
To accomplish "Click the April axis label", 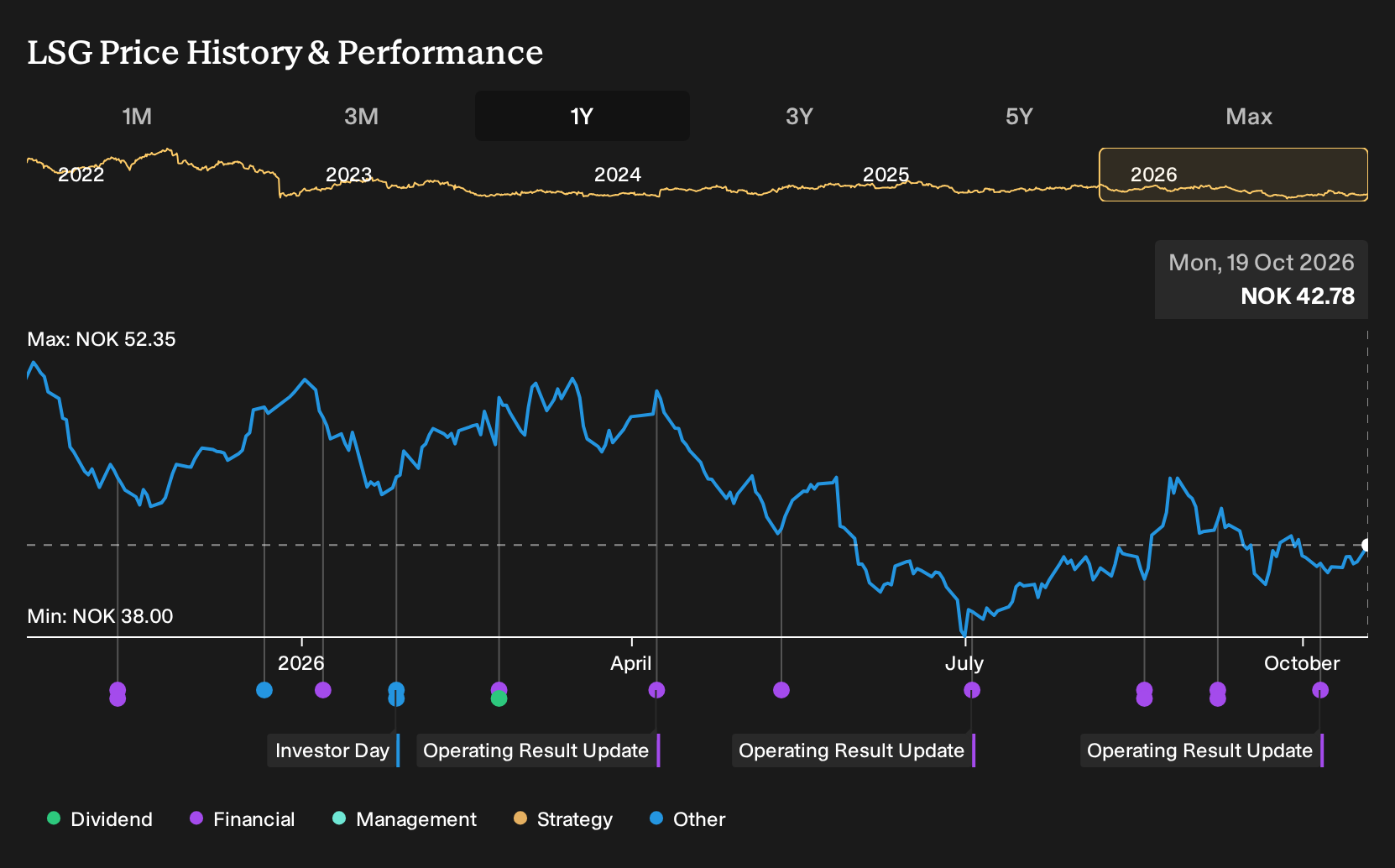I will pos(631,663).
